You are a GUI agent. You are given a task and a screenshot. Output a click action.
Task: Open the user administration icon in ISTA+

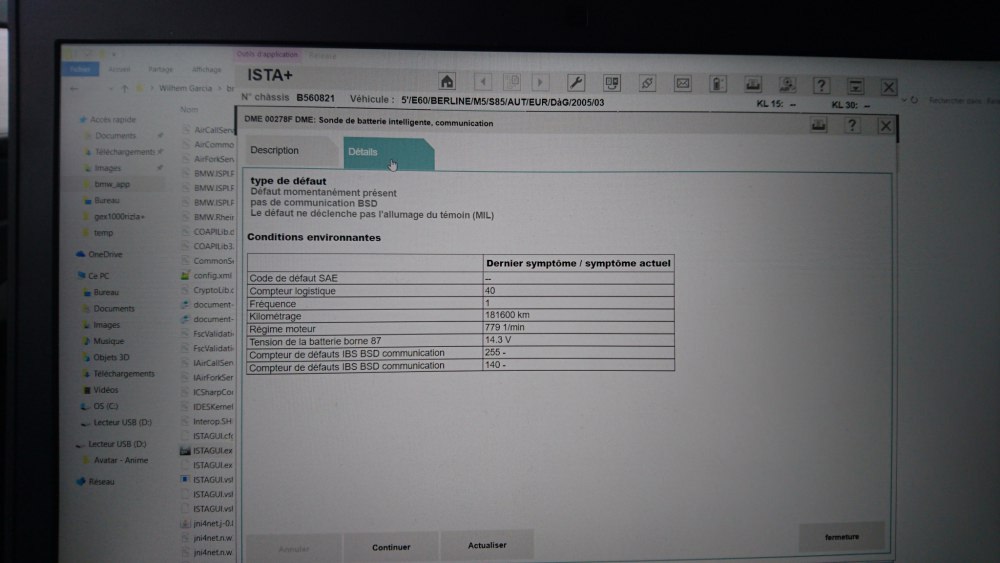coord(787,85)
